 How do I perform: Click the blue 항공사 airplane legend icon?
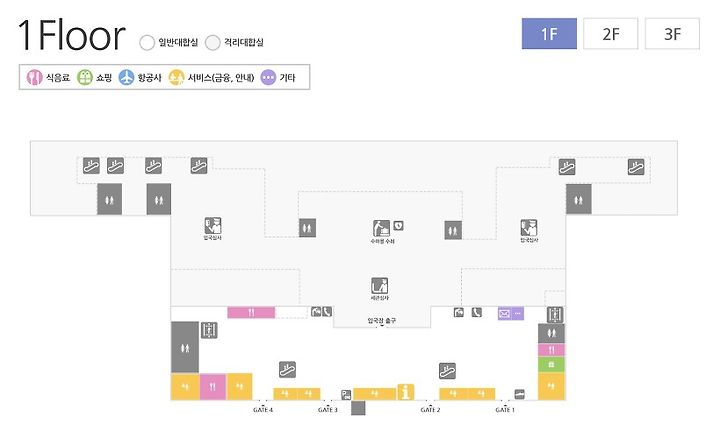(126, 78)
